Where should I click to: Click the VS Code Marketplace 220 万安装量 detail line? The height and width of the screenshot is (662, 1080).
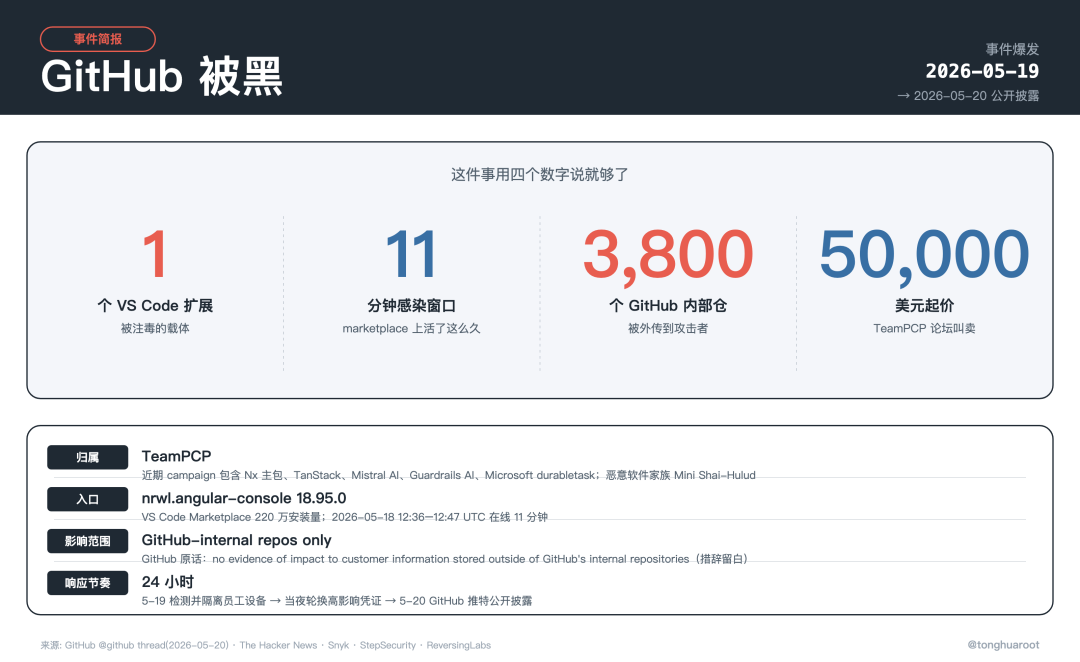(344, 517)
